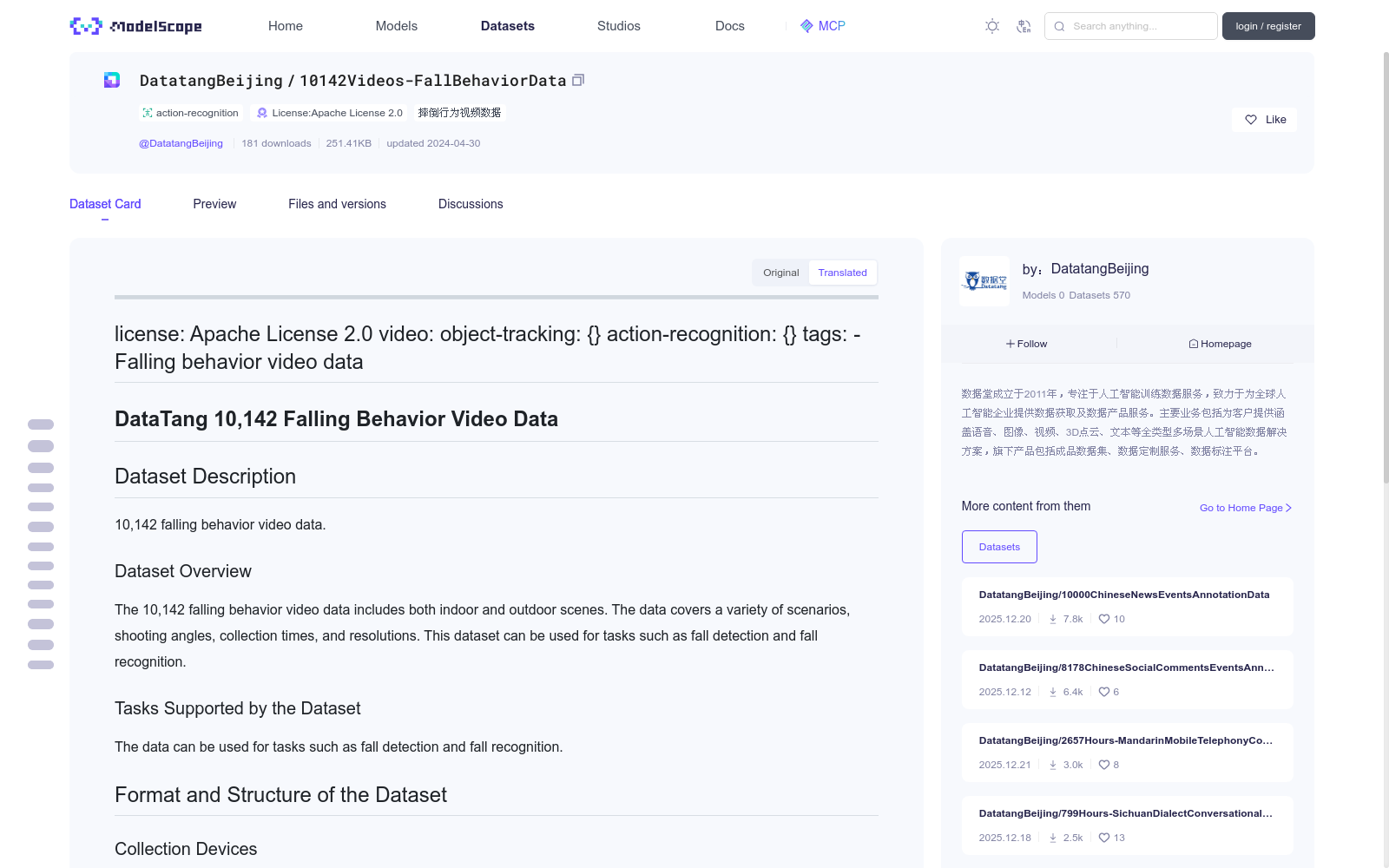
Task: Click the "181 downloads" text
Action: (276, 143)
